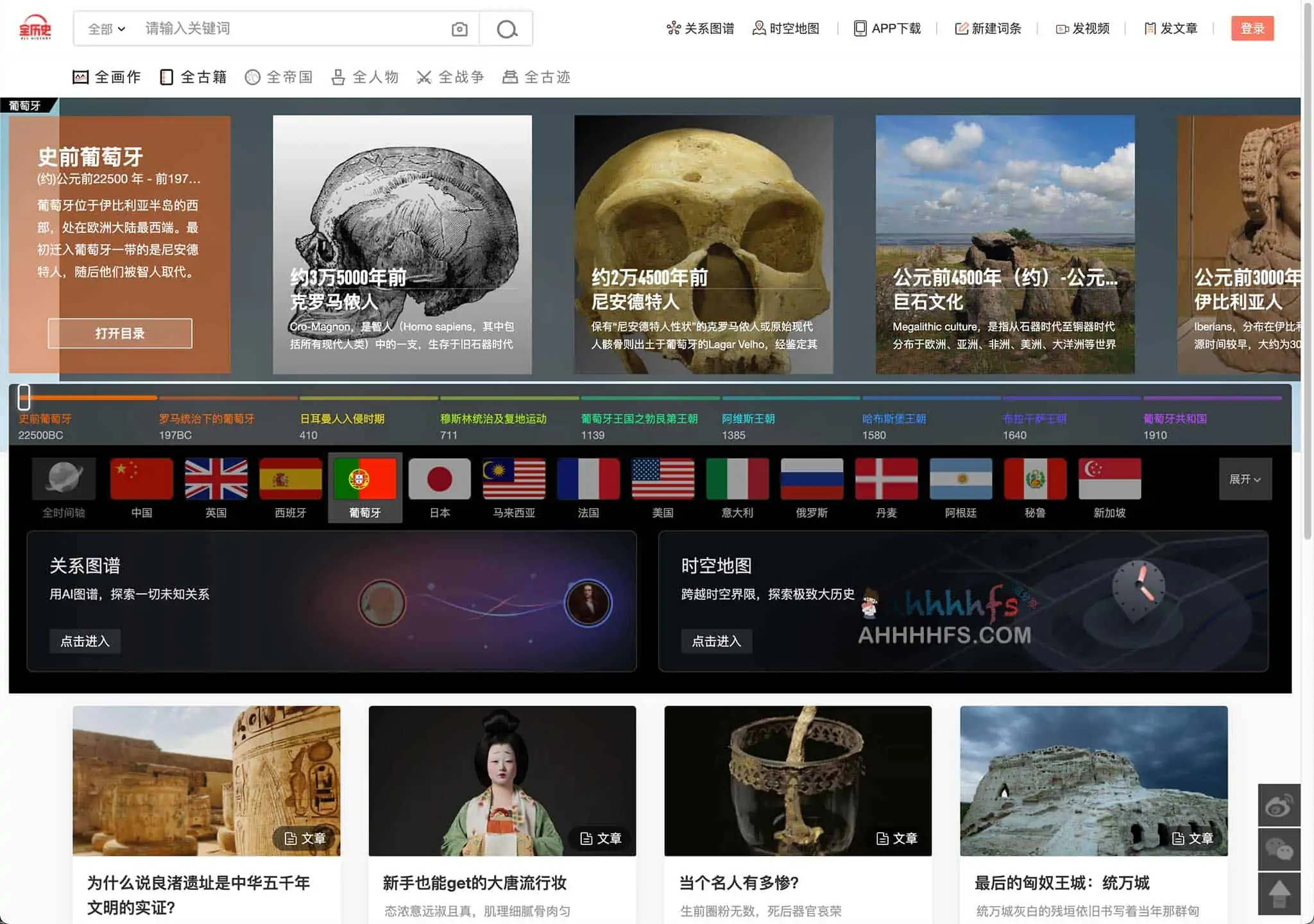Toggle the 全画作 filter
This screenshot has width=1314, height=924.
[x=107, y=76]
